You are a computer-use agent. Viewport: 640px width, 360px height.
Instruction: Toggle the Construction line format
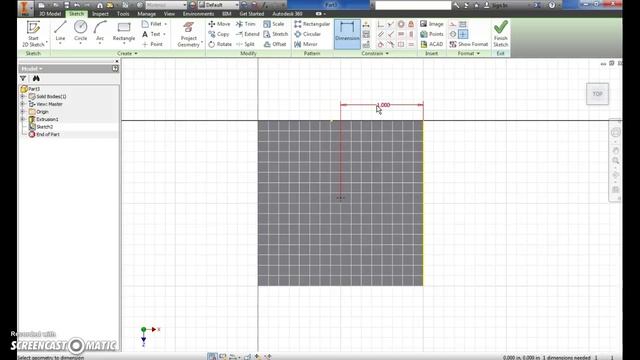(453, 24)
